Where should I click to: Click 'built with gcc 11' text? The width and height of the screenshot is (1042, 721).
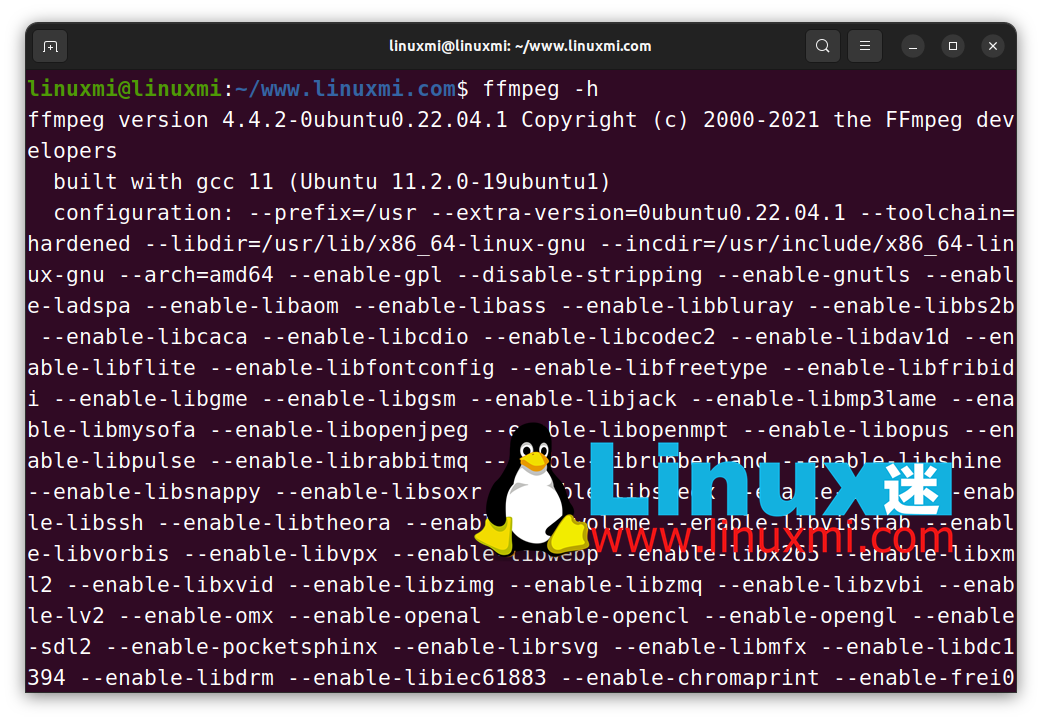point(163,182)
